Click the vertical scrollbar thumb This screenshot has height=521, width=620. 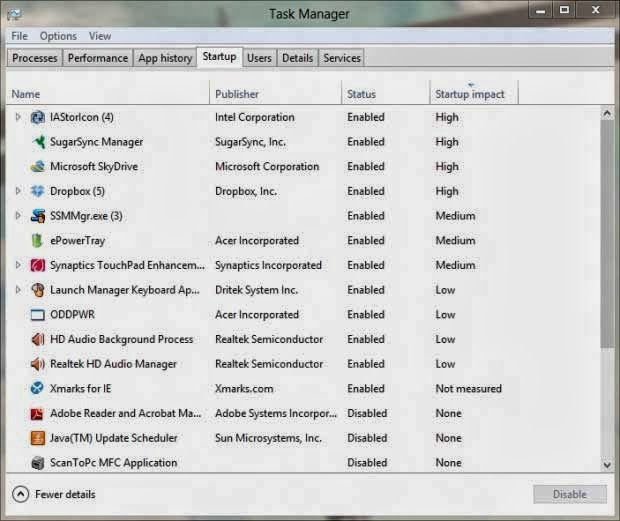pyautogui.click(x=607, y=233)
